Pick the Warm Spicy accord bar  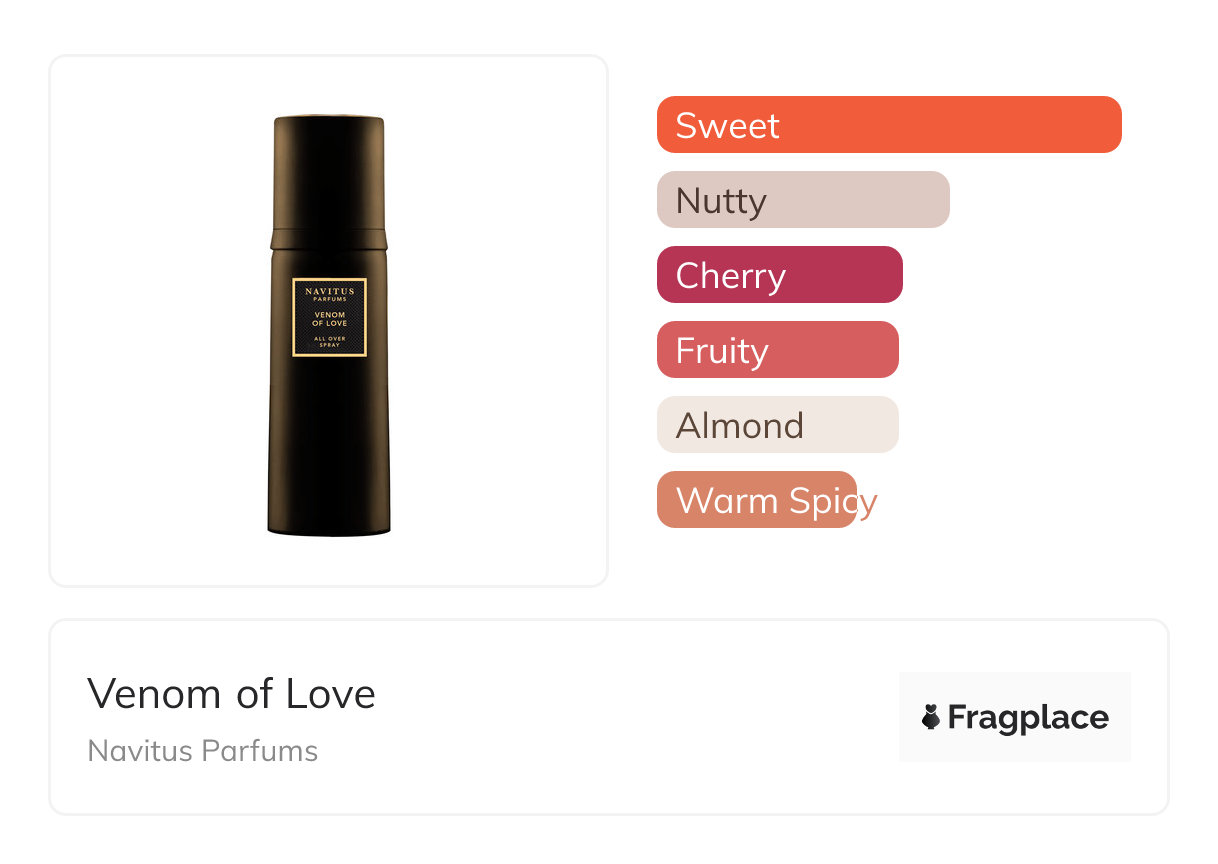click(x=757, y=500)
